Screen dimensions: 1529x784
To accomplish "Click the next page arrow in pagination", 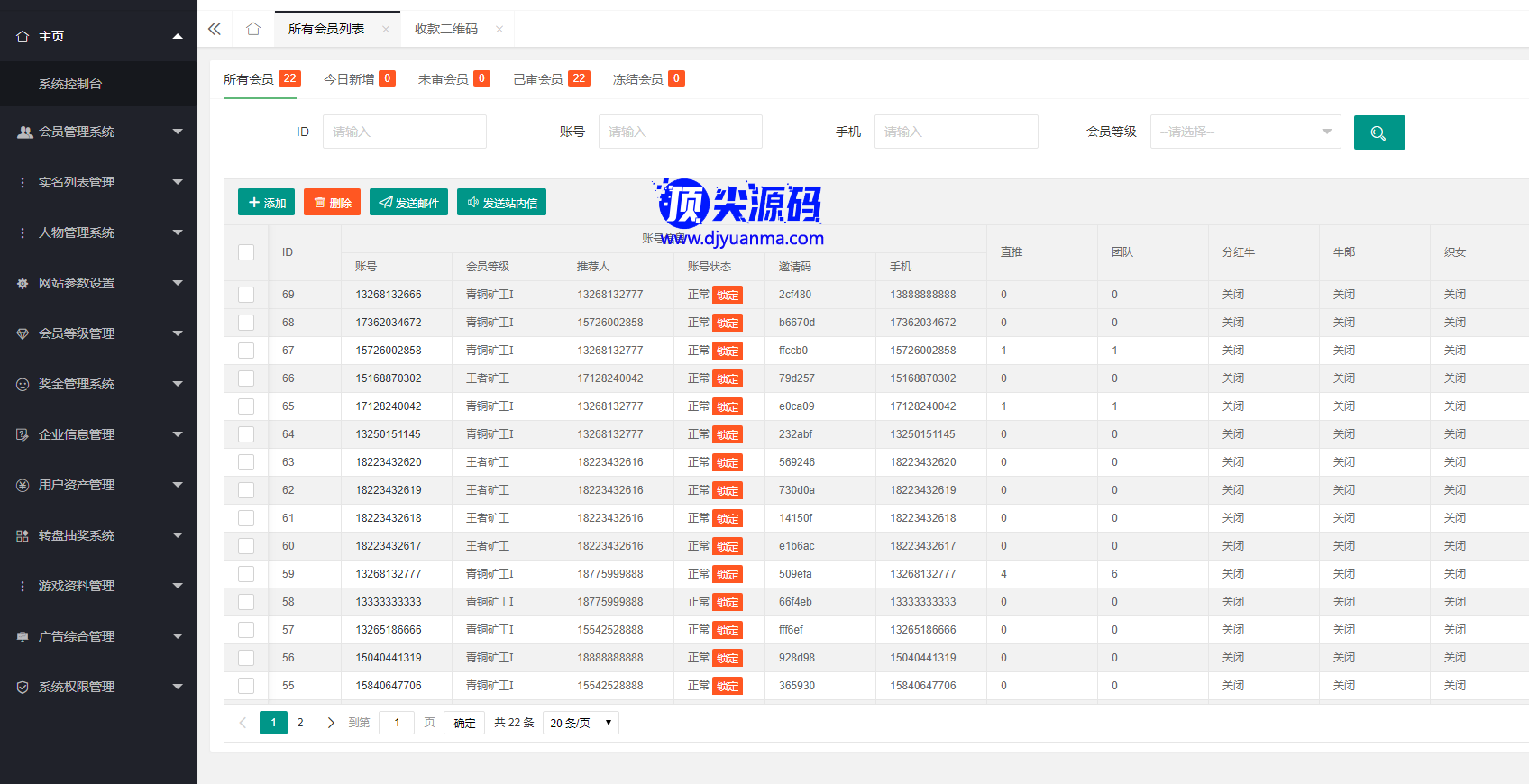I will point(331,723).
